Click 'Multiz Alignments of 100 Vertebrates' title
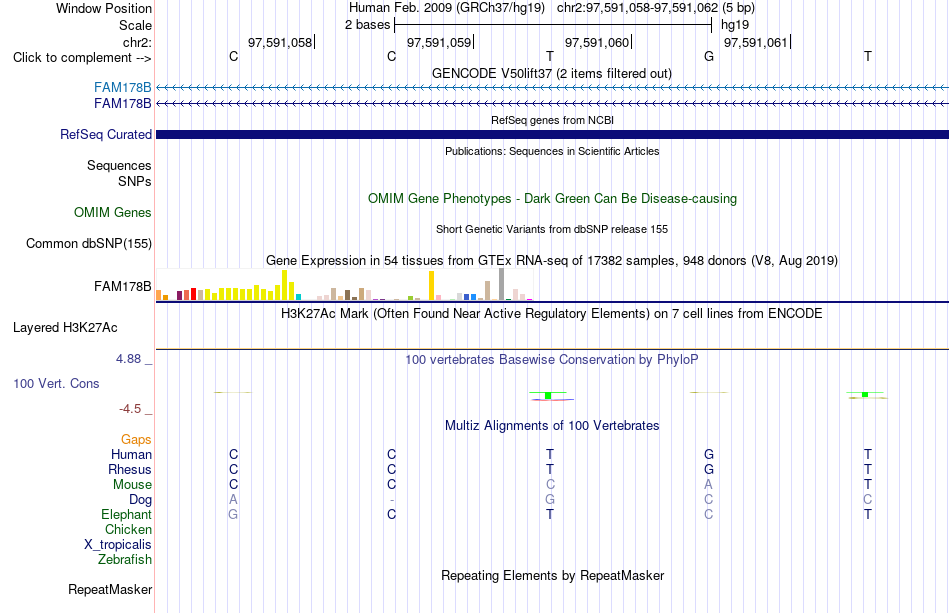The width and height of the screenshot is (950, 613). pos(552,425)
